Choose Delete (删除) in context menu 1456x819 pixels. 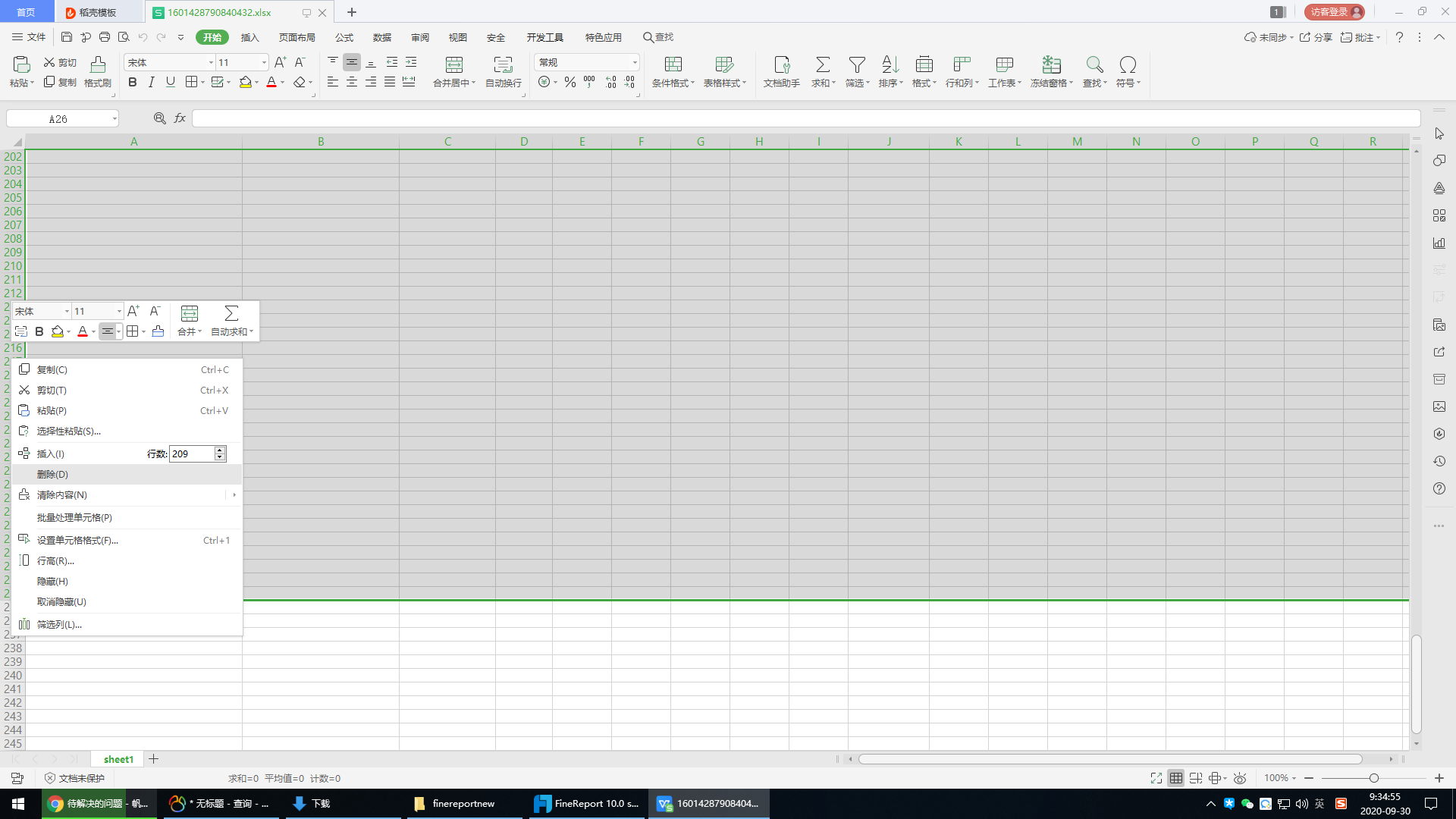(x=127, y=474)
